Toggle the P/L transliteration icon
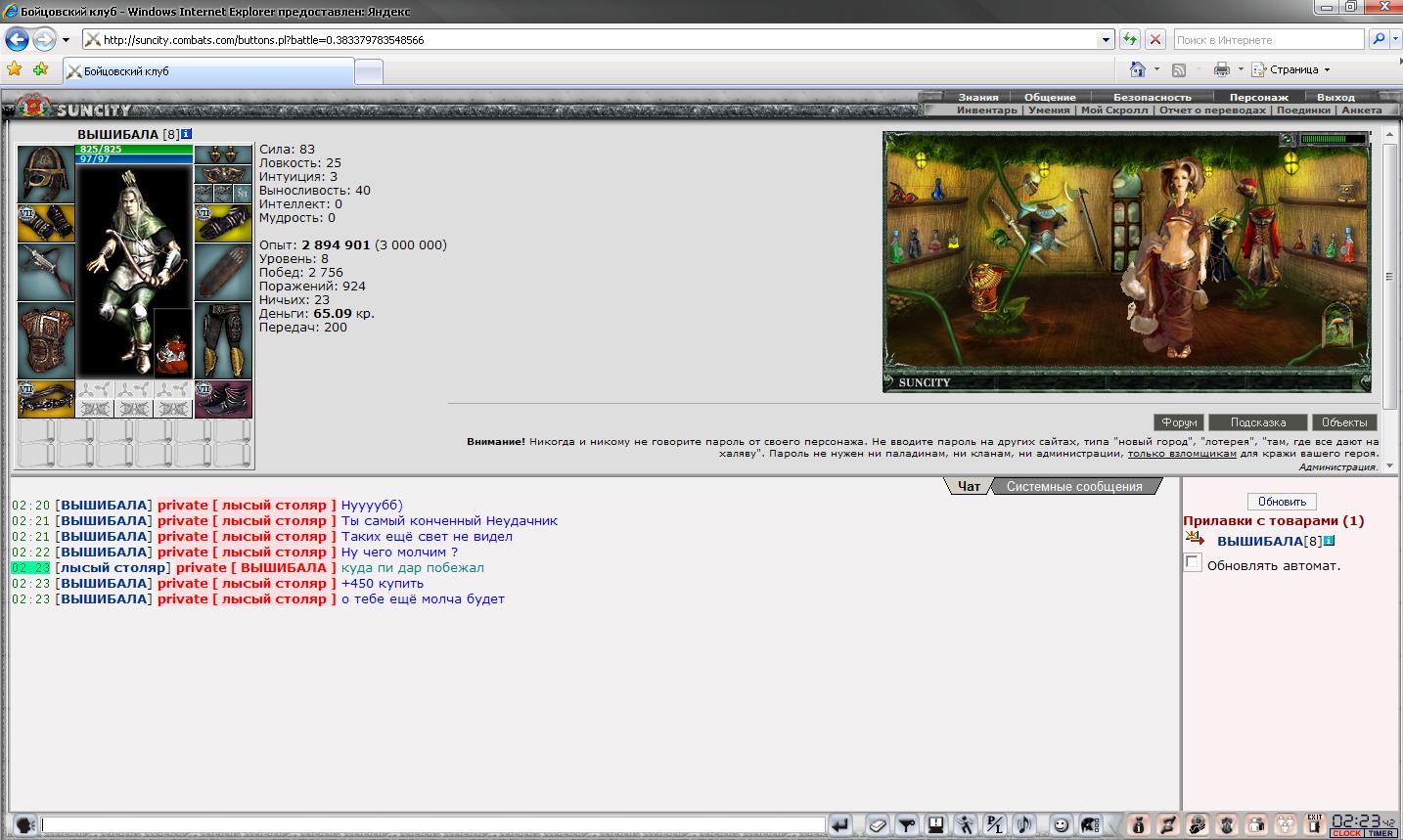The height and width of the screenshot is (840, 1403). click(x=995, y=825)
